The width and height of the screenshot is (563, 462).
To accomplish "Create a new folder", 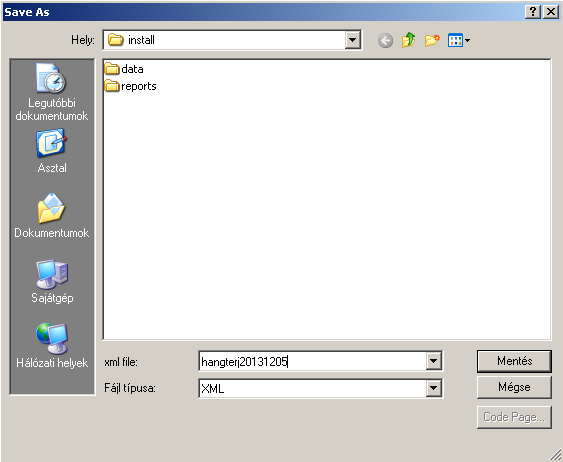I will point(432,40).
